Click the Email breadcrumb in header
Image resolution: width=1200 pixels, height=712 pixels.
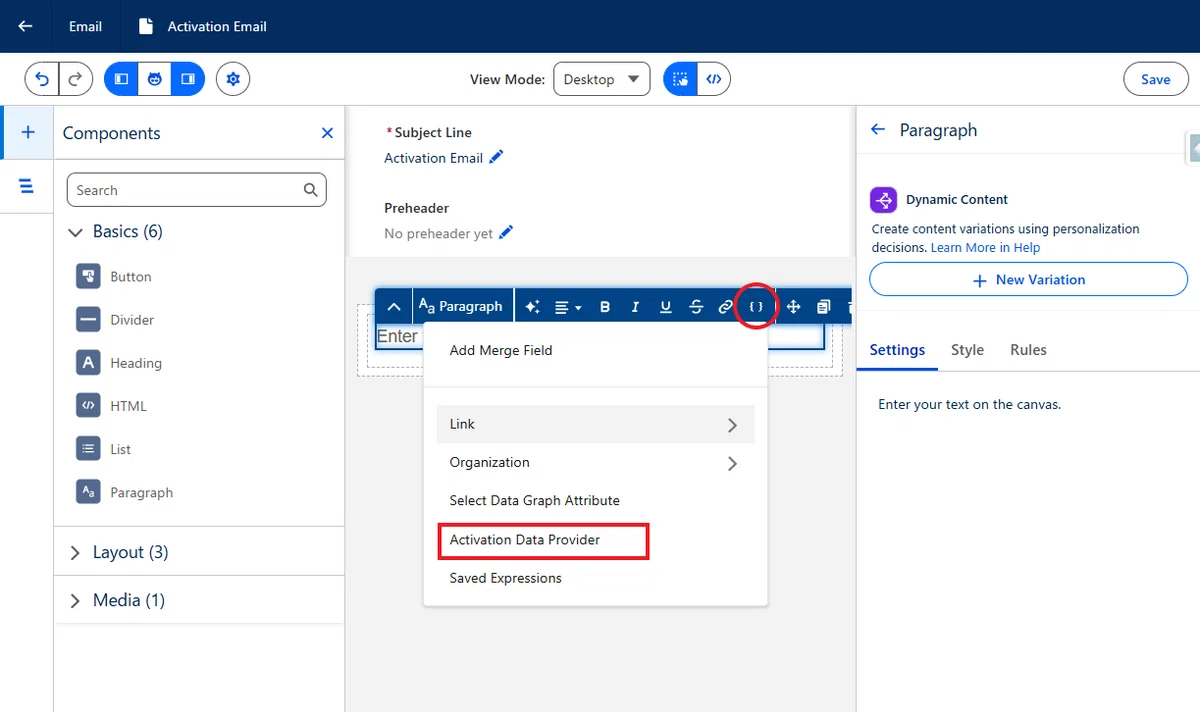85,26
